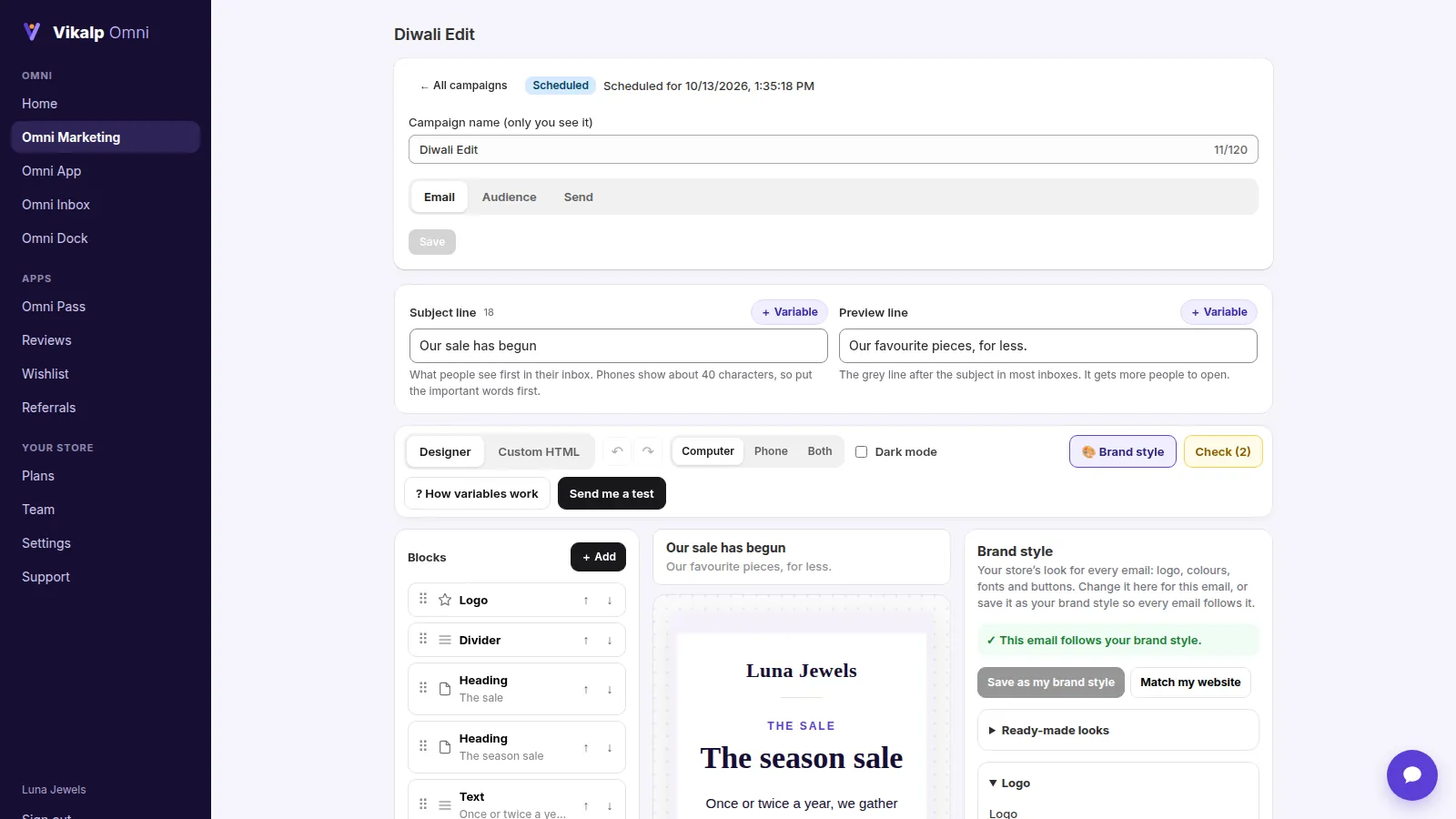Move Divider block down arrow
Screen dimensions: 1456x819
[610, 641]
